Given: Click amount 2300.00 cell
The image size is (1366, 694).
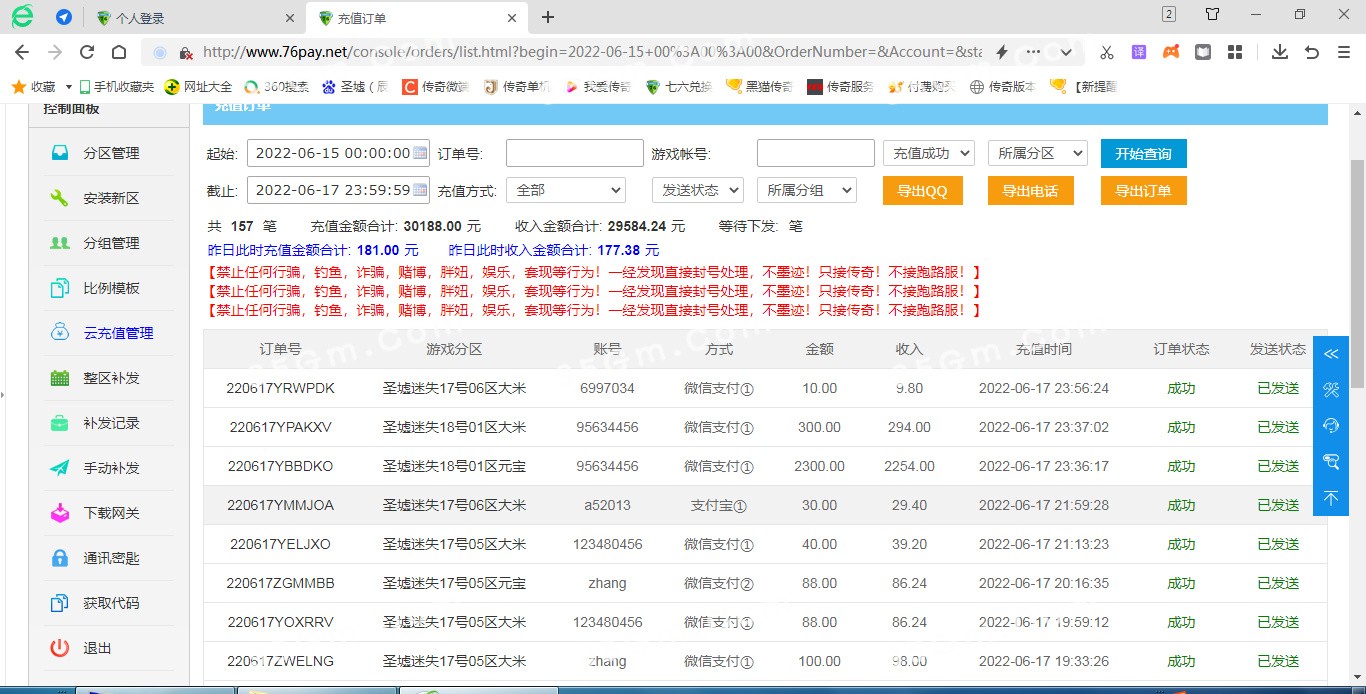Looking at the screenshot, I should (x=819, y=466).
